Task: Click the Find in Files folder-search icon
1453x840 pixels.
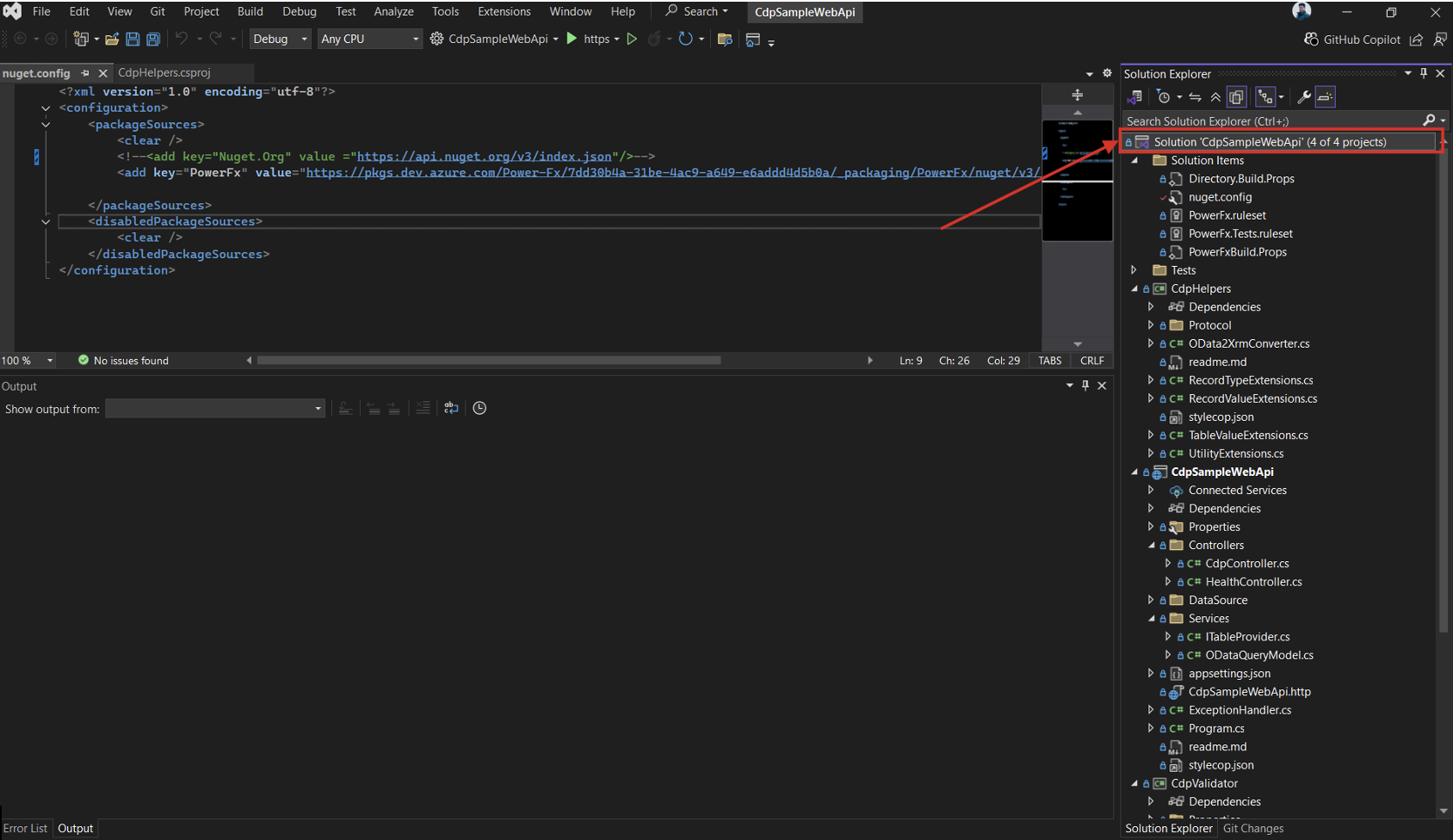Action: (725, 39)
